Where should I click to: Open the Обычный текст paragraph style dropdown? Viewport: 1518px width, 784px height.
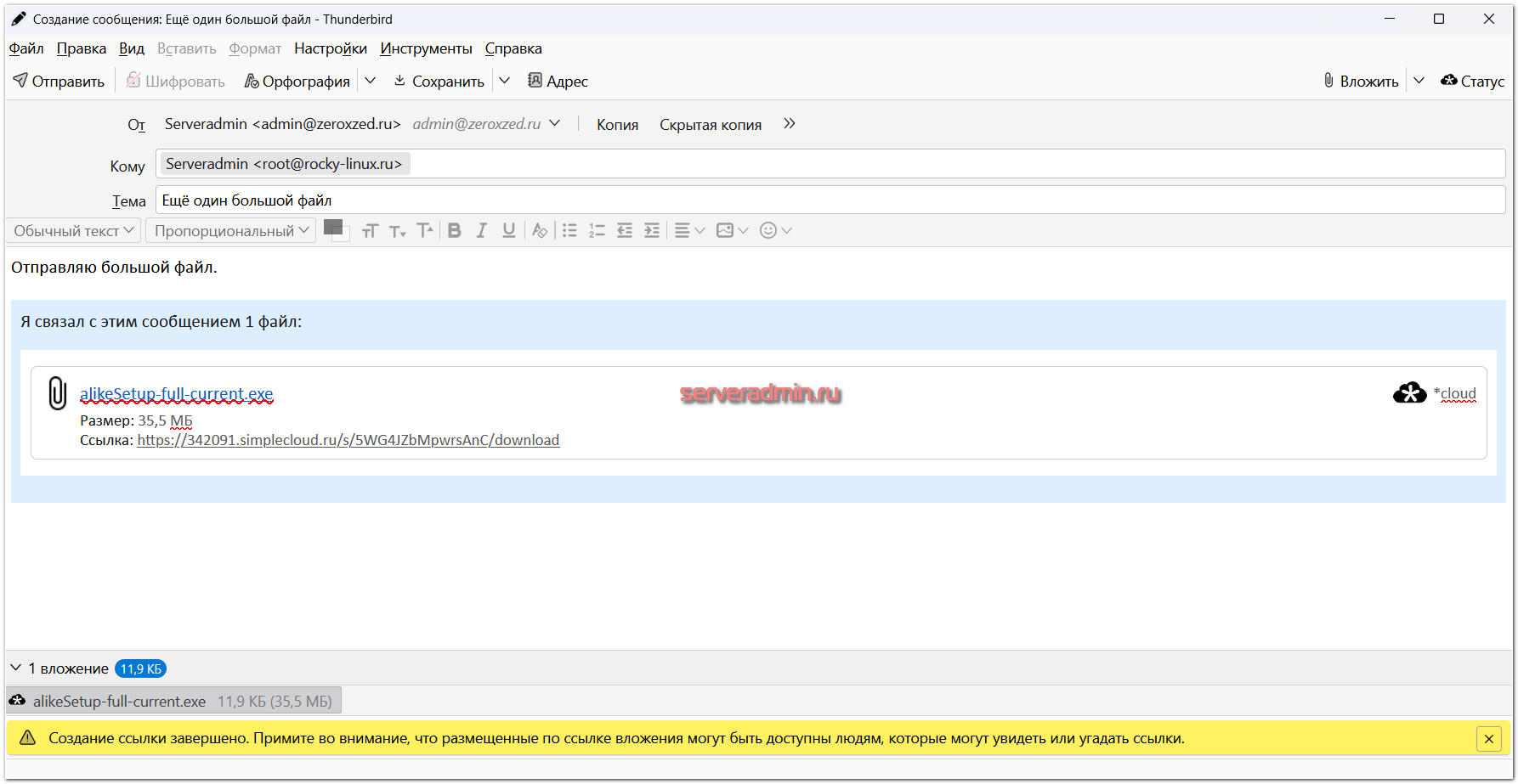coord(74,231)
